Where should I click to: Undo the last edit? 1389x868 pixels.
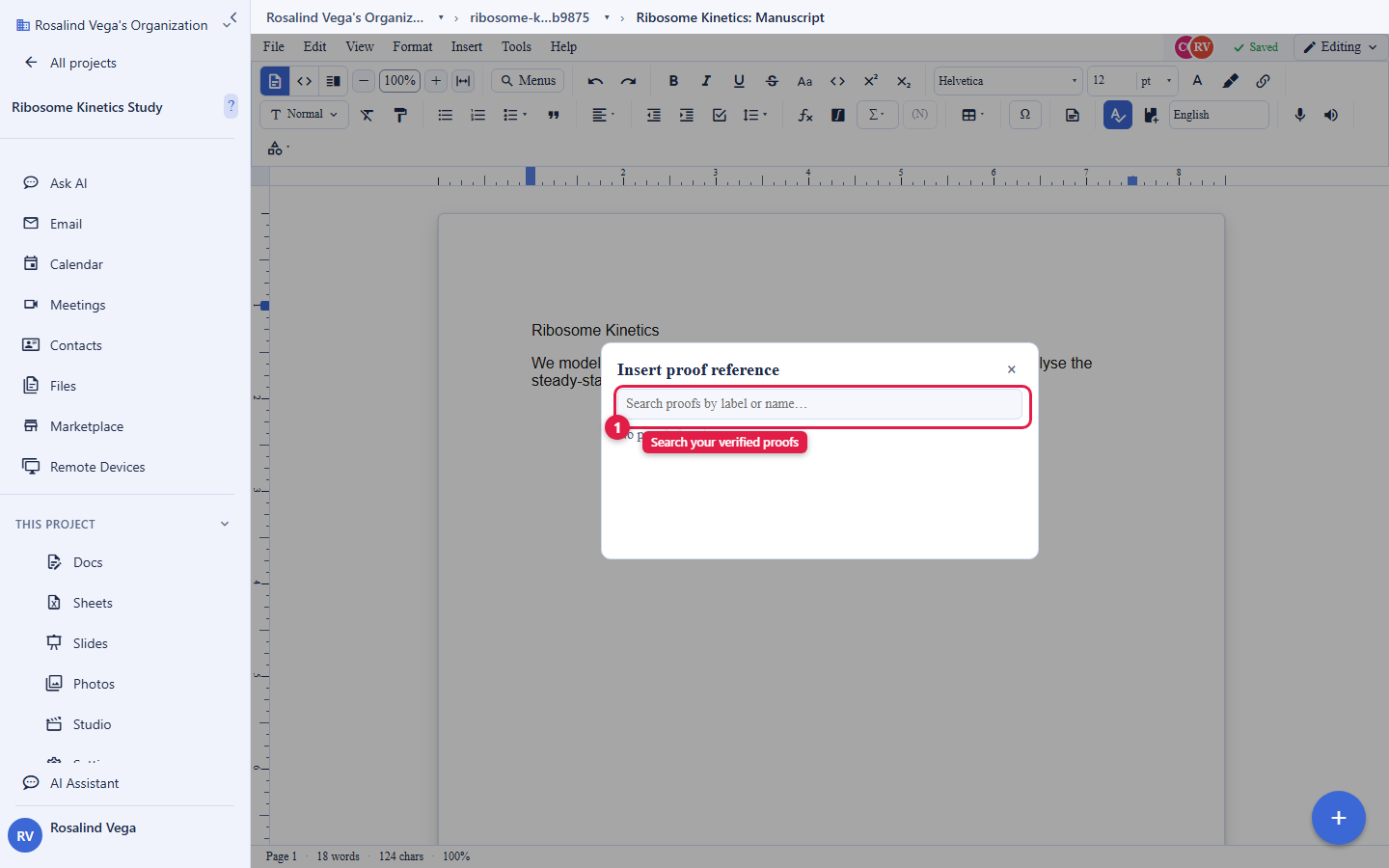coord(595,81)
